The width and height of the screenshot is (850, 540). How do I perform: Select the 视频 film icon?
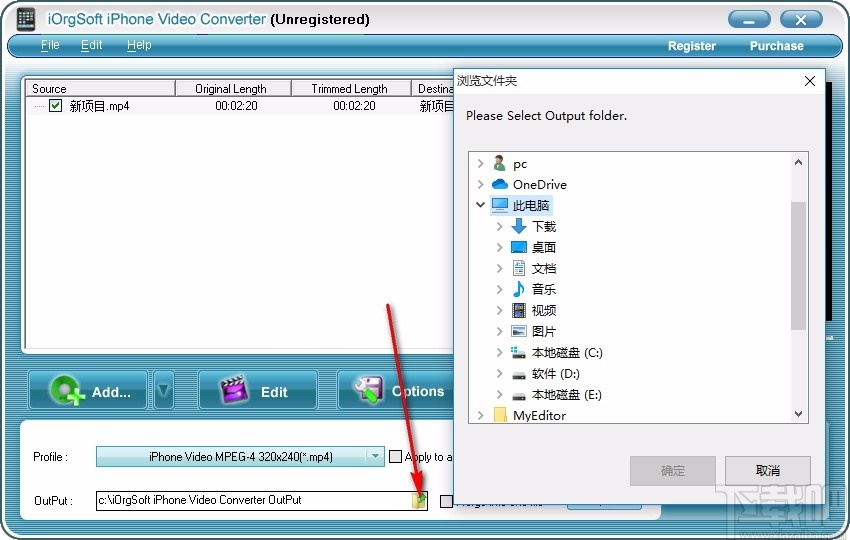(519, 310)
